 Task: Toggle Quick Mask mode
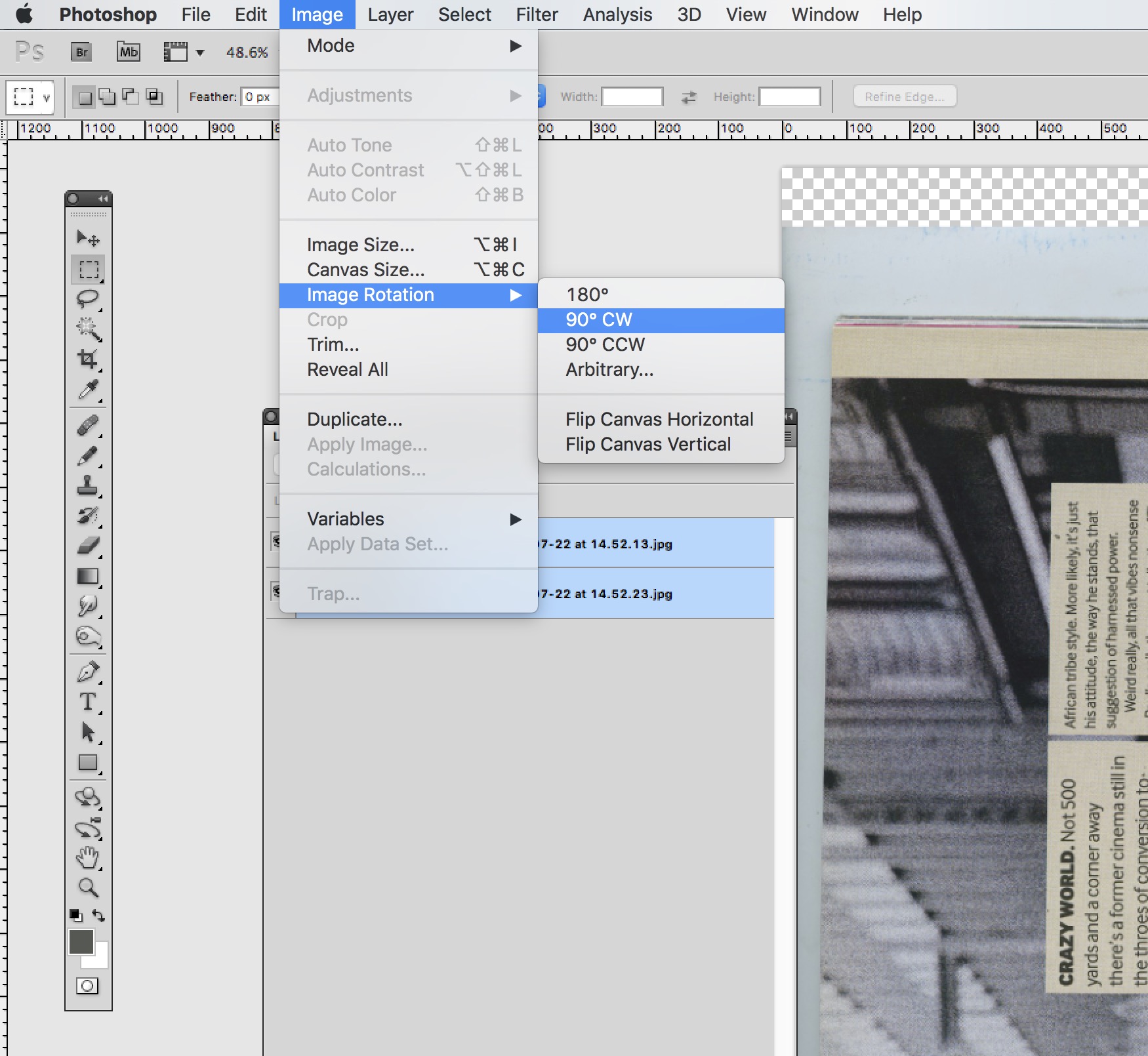coord(87,986)
